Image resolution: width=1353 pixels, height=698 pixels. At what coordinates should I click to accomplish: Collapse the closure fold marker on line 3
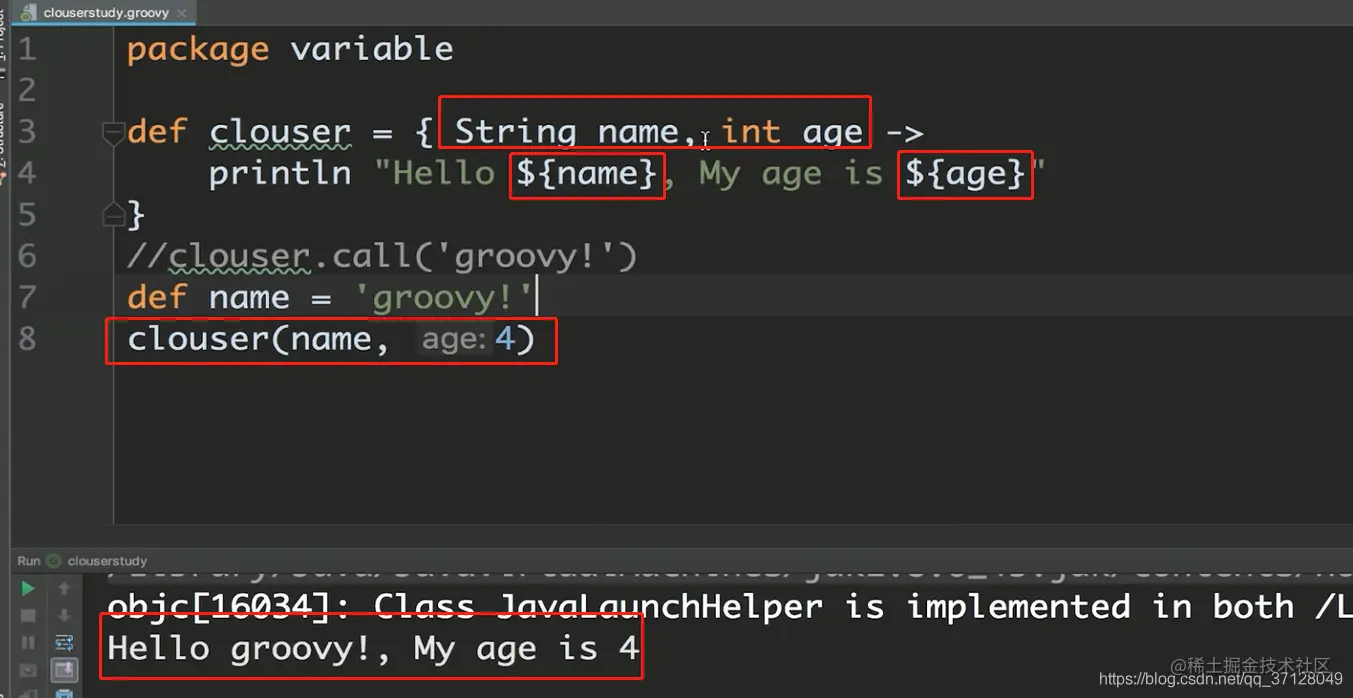[x=113, y=132]
